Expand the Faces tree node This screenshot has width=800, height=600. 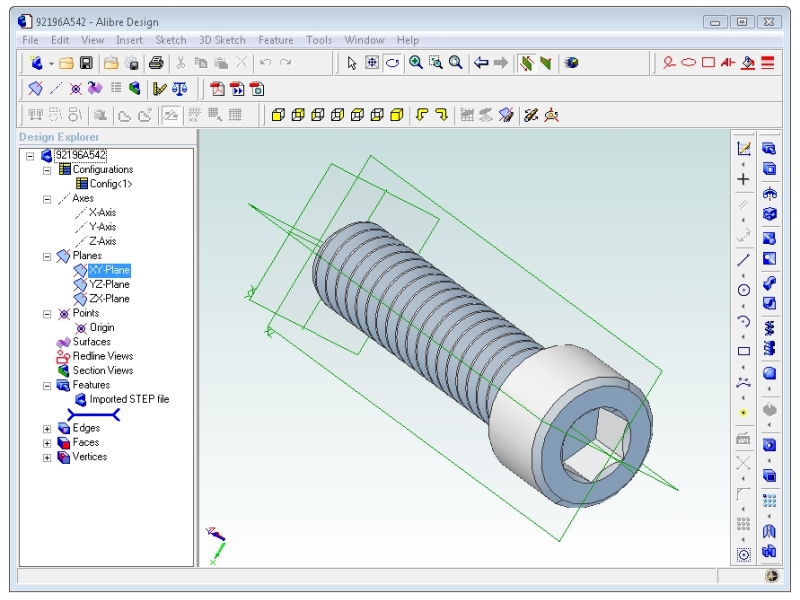tap(47, 443)
